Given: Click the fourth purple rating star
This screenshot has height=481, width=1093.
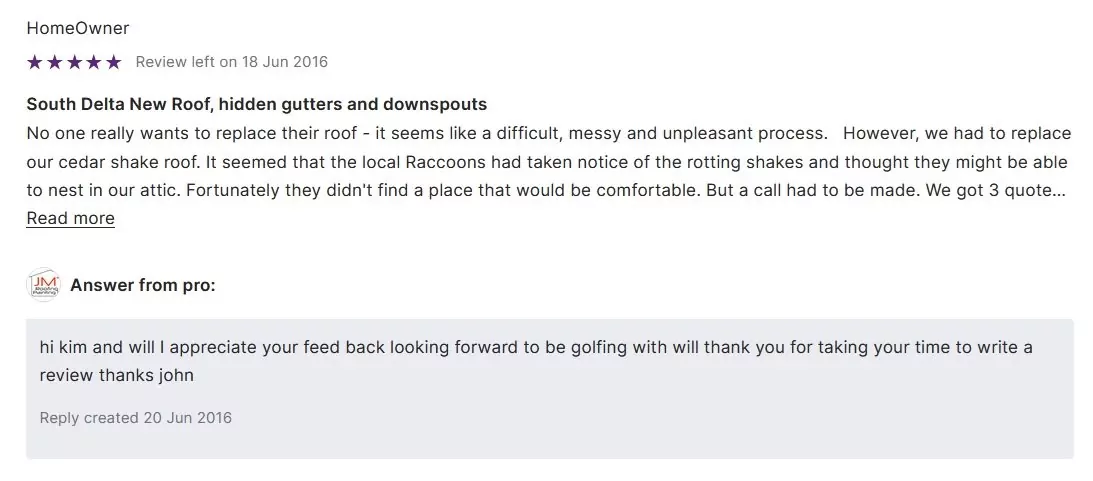Looking at the screenshot, I should coord(94,62).
